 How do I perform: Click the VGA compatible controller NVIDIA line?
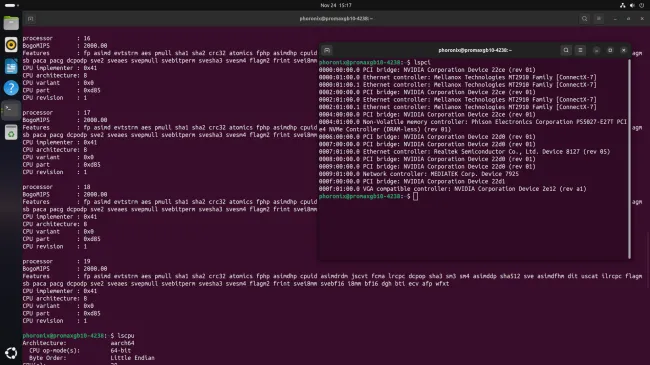pyautogui.click(x=453, y=189)
